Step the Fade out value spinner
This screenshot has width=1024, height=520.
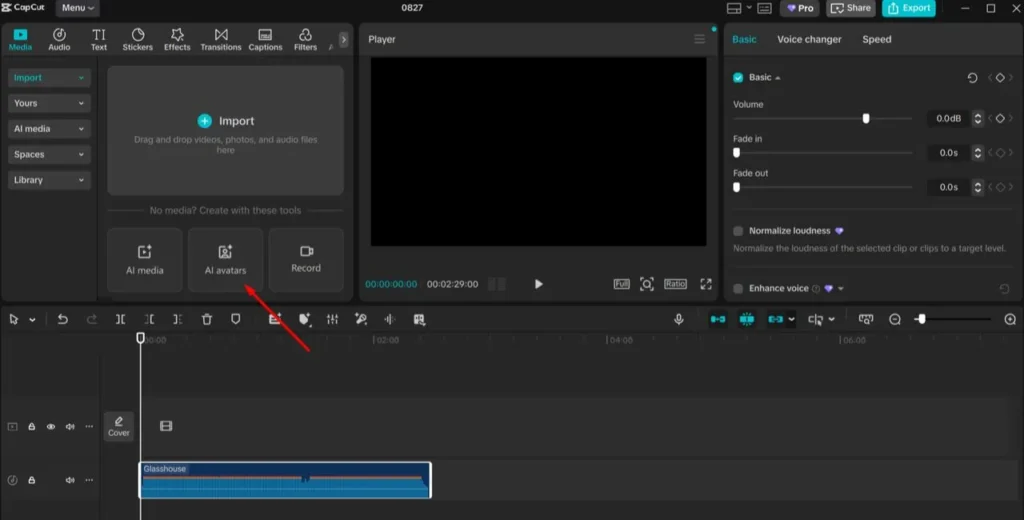point(978,187)
